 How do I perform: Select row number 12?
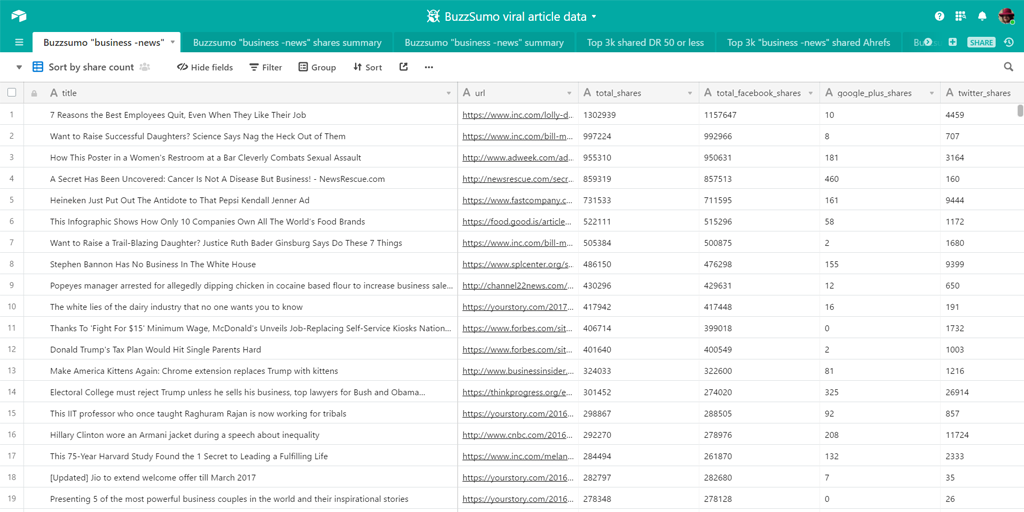click(11, 349)
